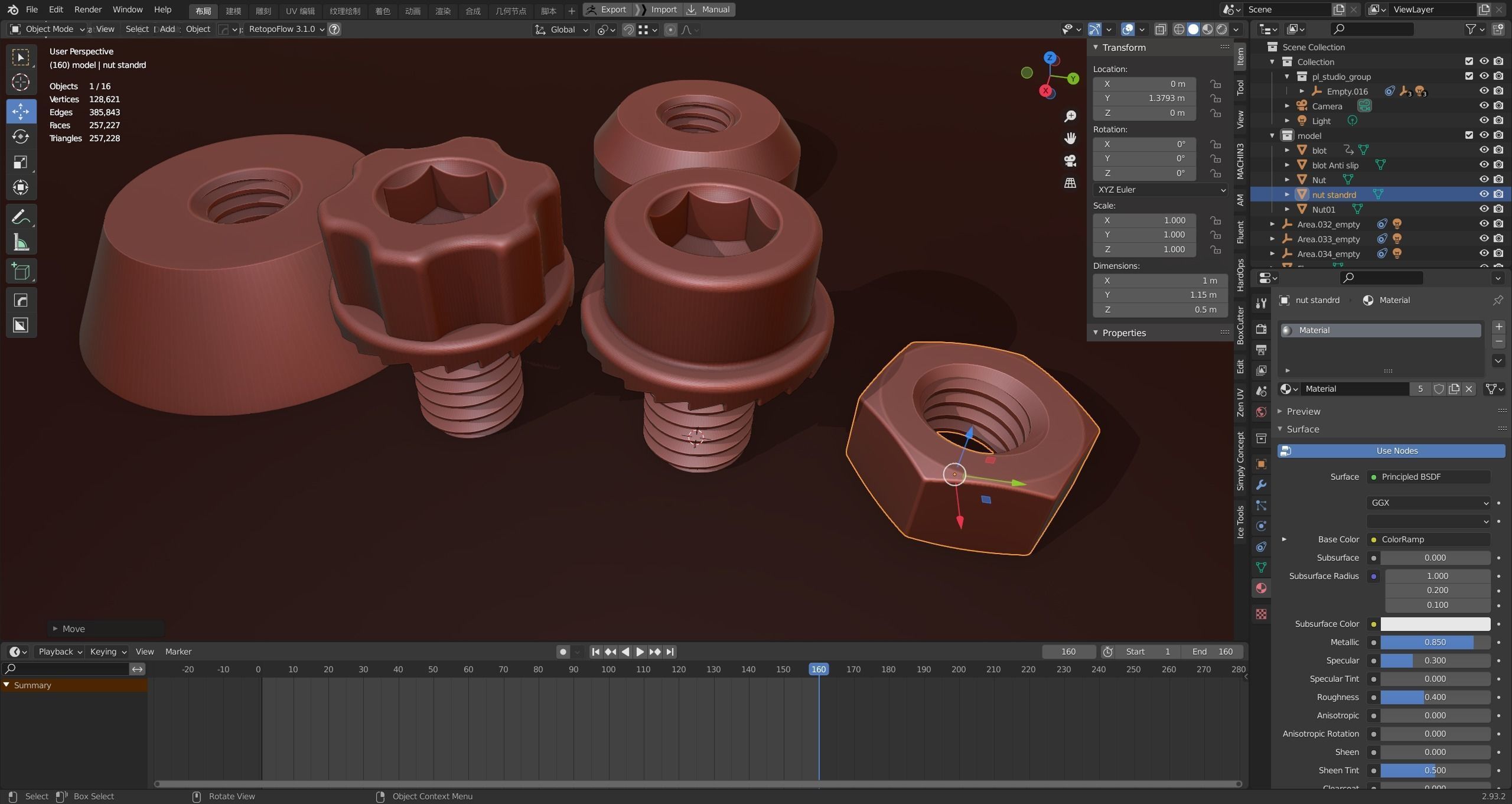This screenshot has height=804, width=1512.
Task: Open the Render menu
Action: point(87,9)
